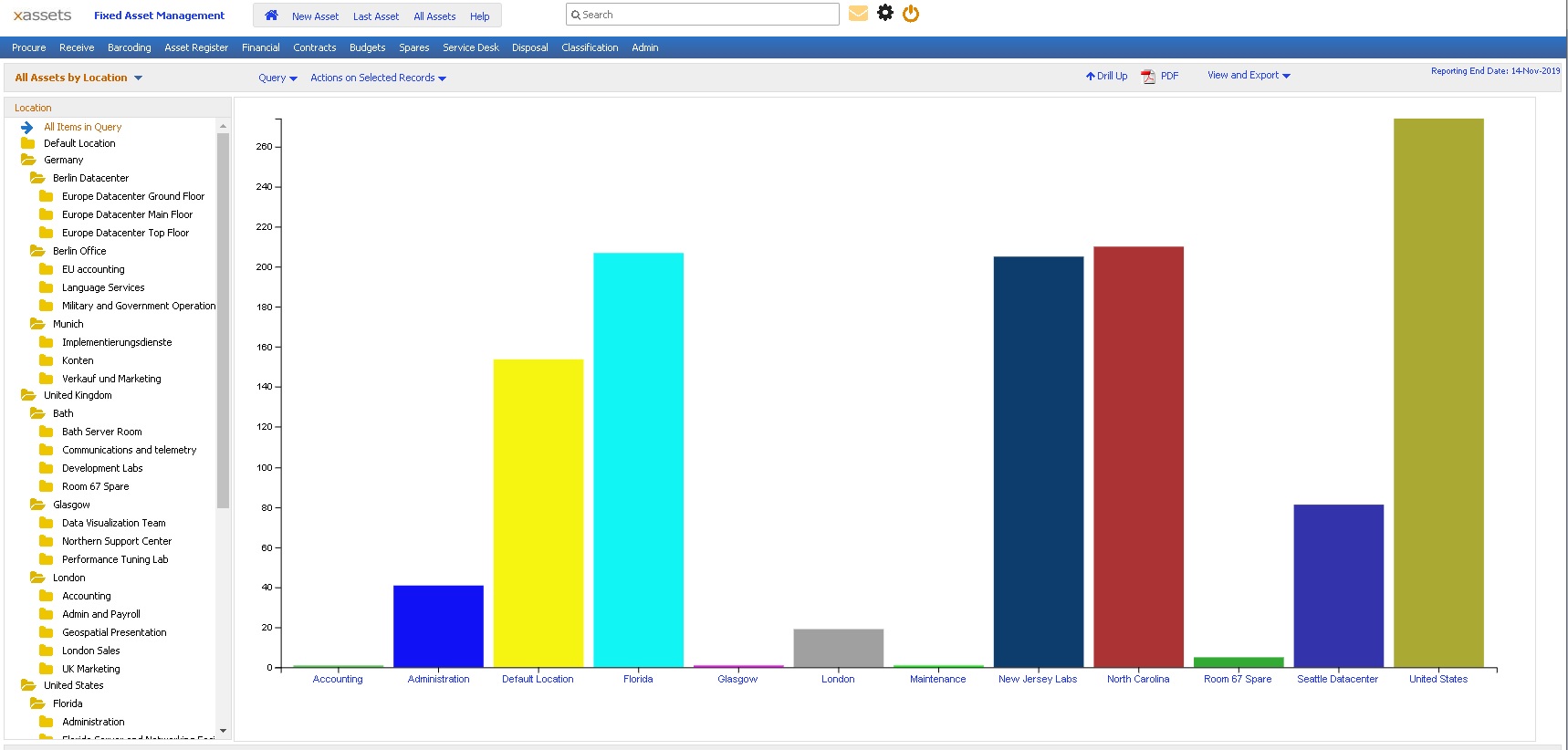Open the Query dropdown

[x=277, y=78]
